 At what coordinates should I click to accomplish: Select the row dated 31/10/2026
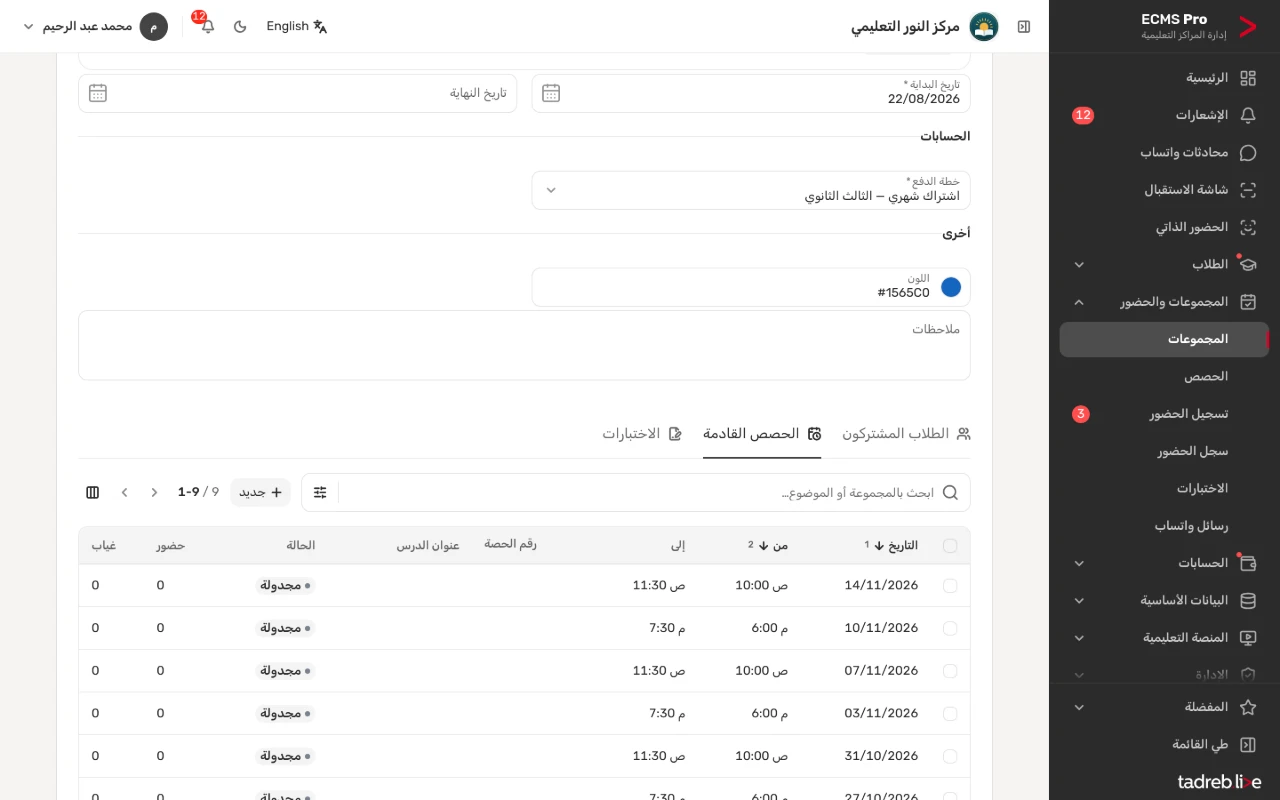pyautogui.click(x=950, y=756)
